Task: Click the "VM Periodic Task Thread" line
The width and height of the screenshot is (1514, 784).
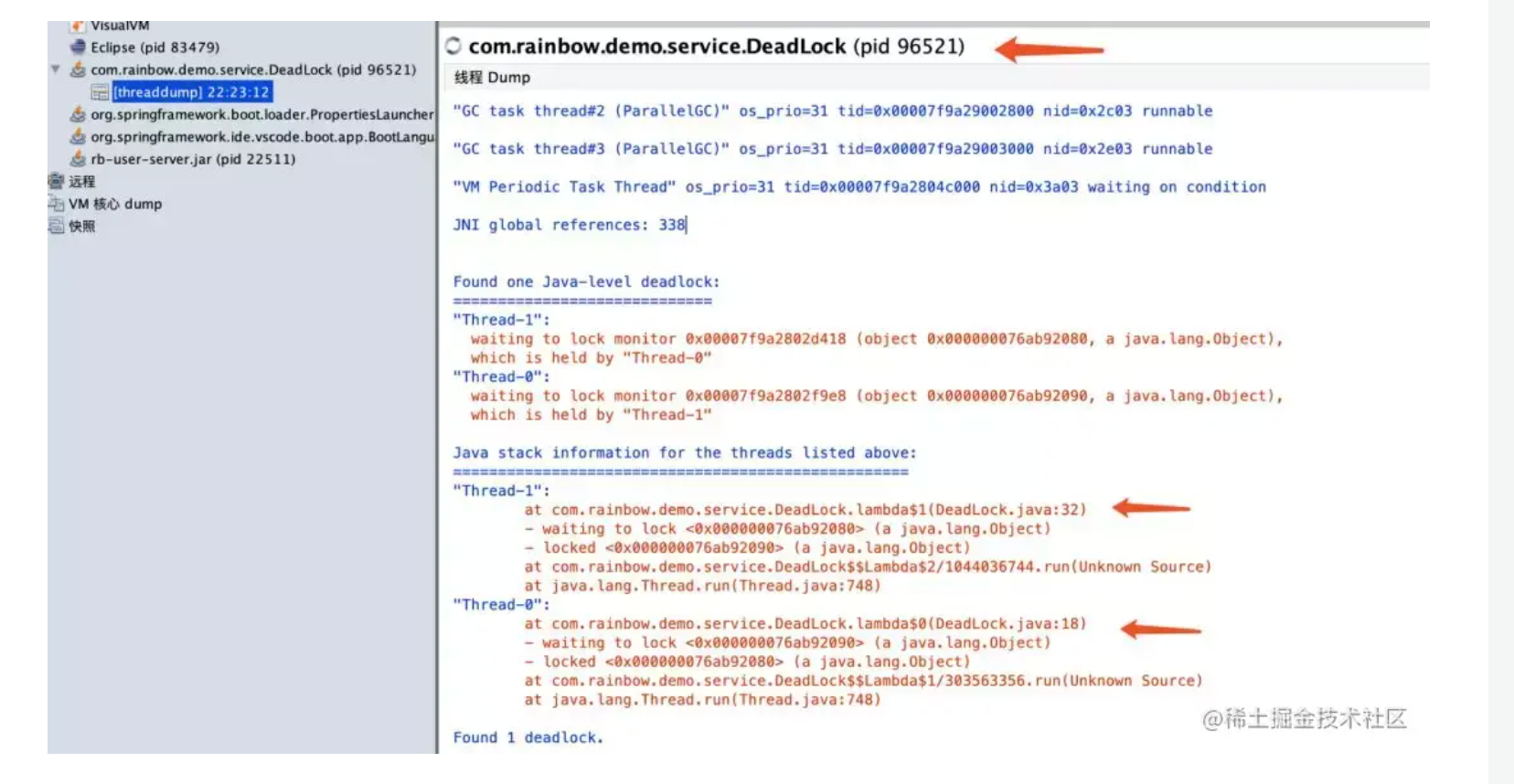Action: click(859, 186)
